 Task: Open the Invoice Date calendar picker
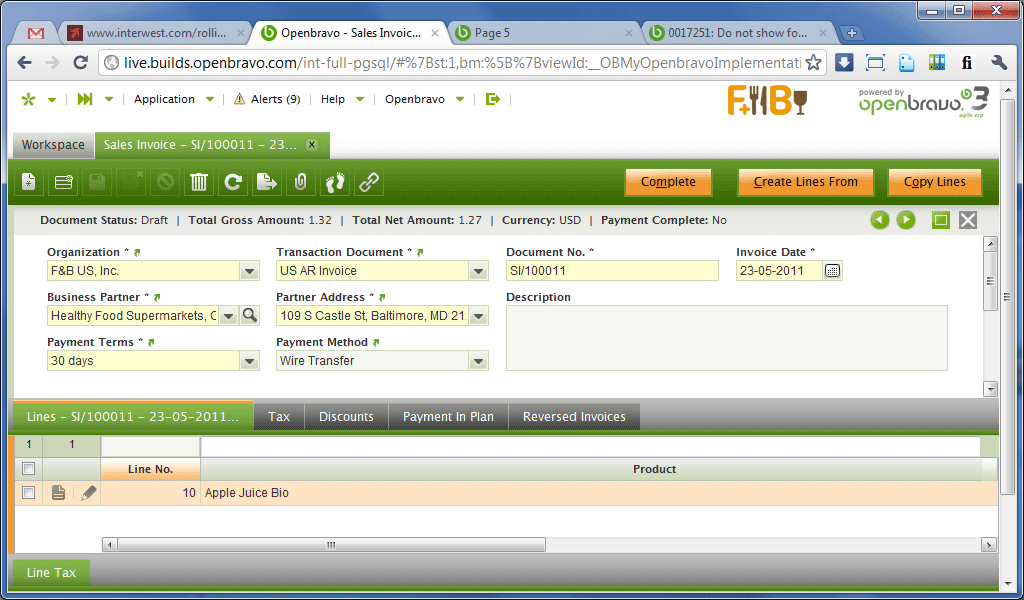(832, 271)
